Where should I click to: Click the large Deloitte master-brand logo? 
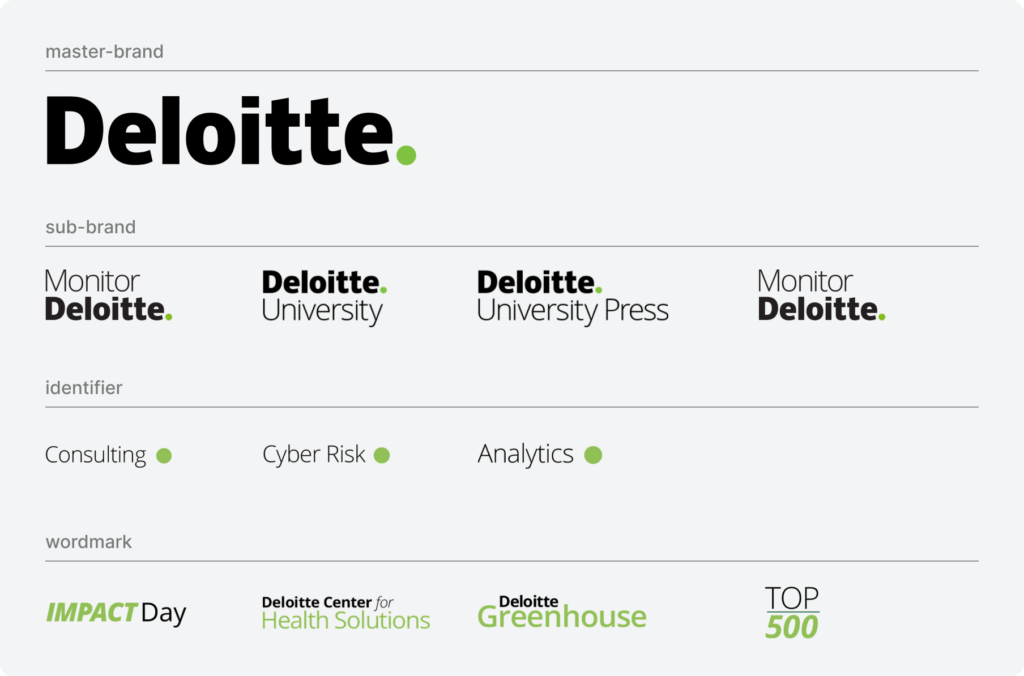coord(231,130)
